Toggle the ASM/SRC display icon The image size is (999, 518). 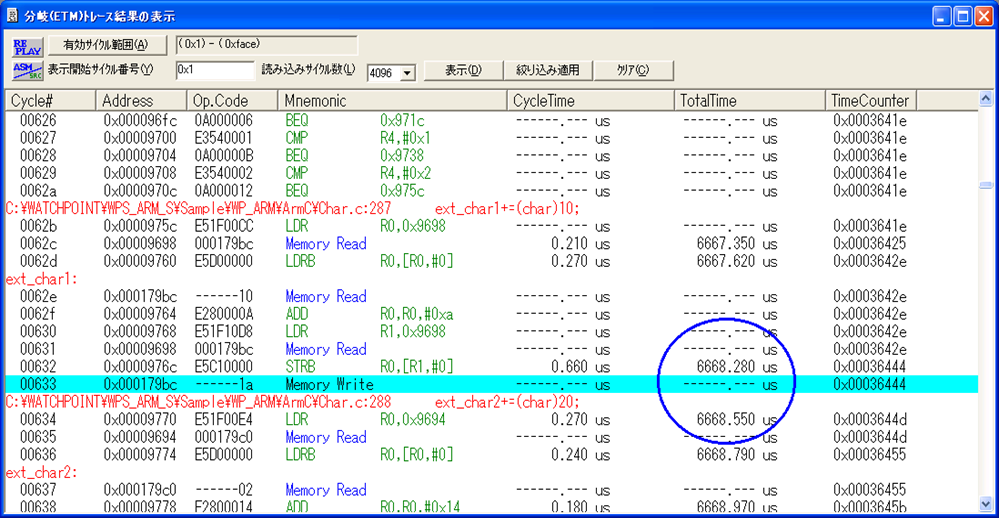[24, 70]
